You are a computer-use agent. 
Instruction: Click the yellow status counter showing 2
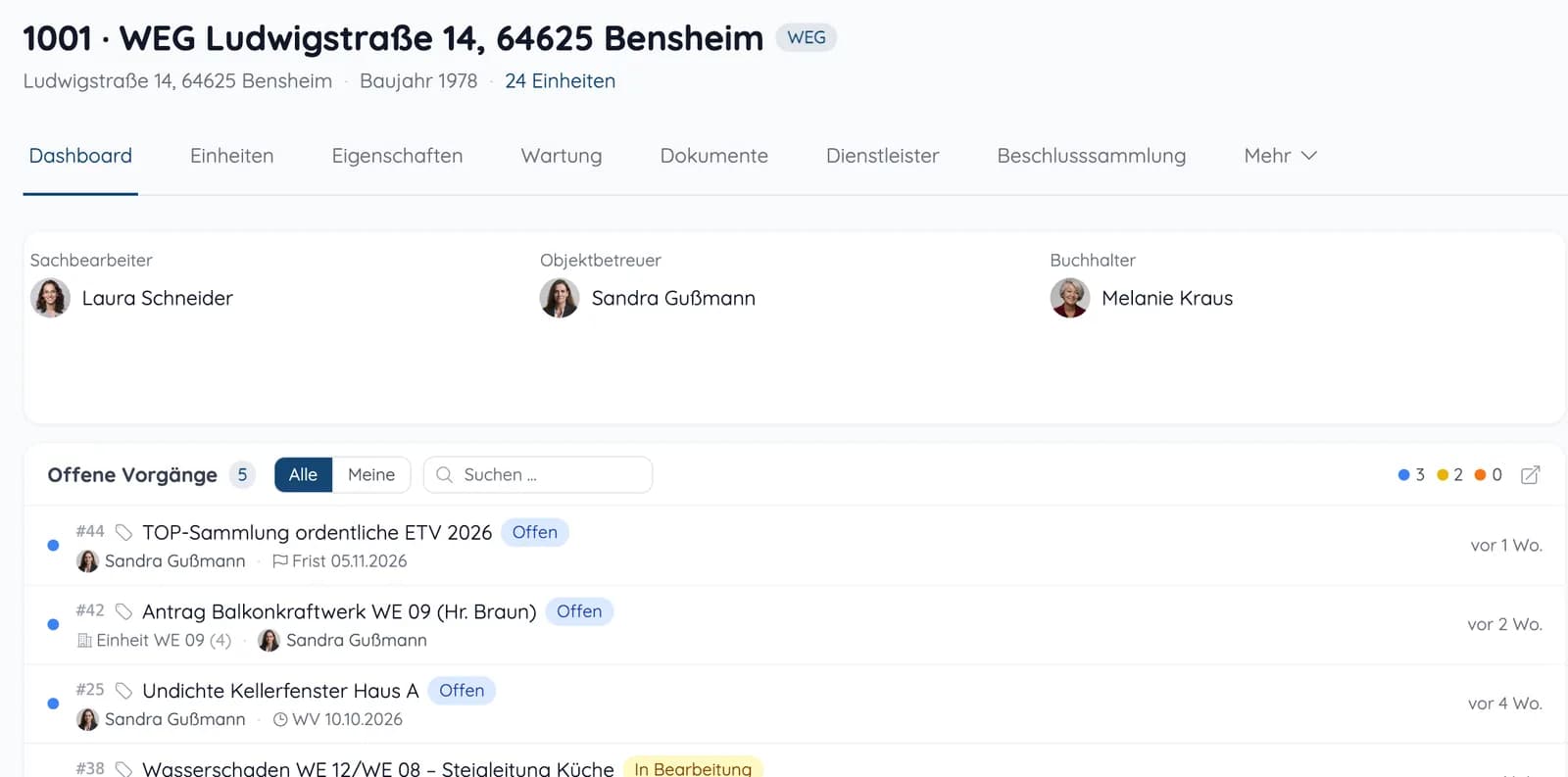(x=1449, y=475)
